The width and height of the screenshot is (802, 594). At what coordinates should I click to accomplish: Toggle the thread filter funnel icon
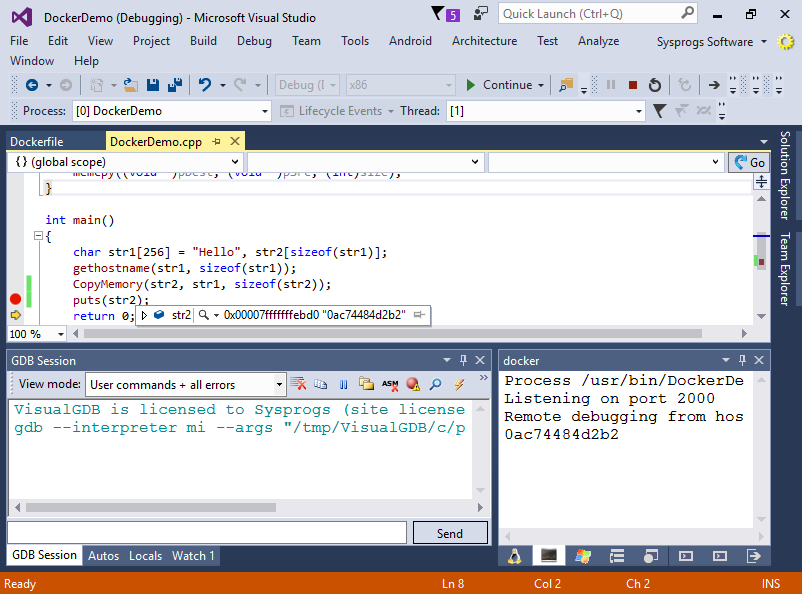point(659,111)
